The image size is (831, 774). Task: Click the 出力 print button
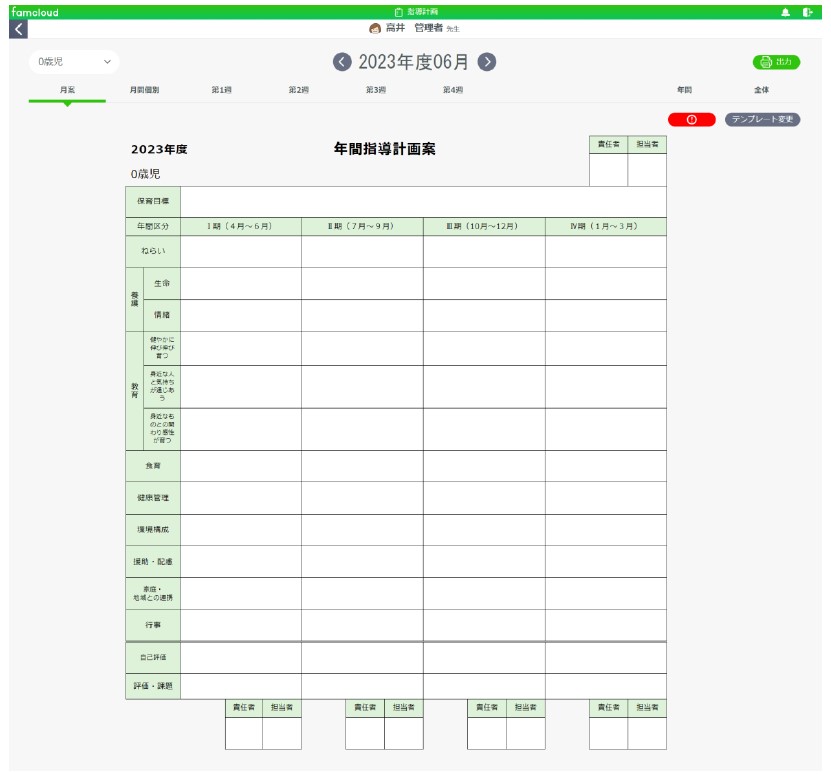click(x=776, y=62)
